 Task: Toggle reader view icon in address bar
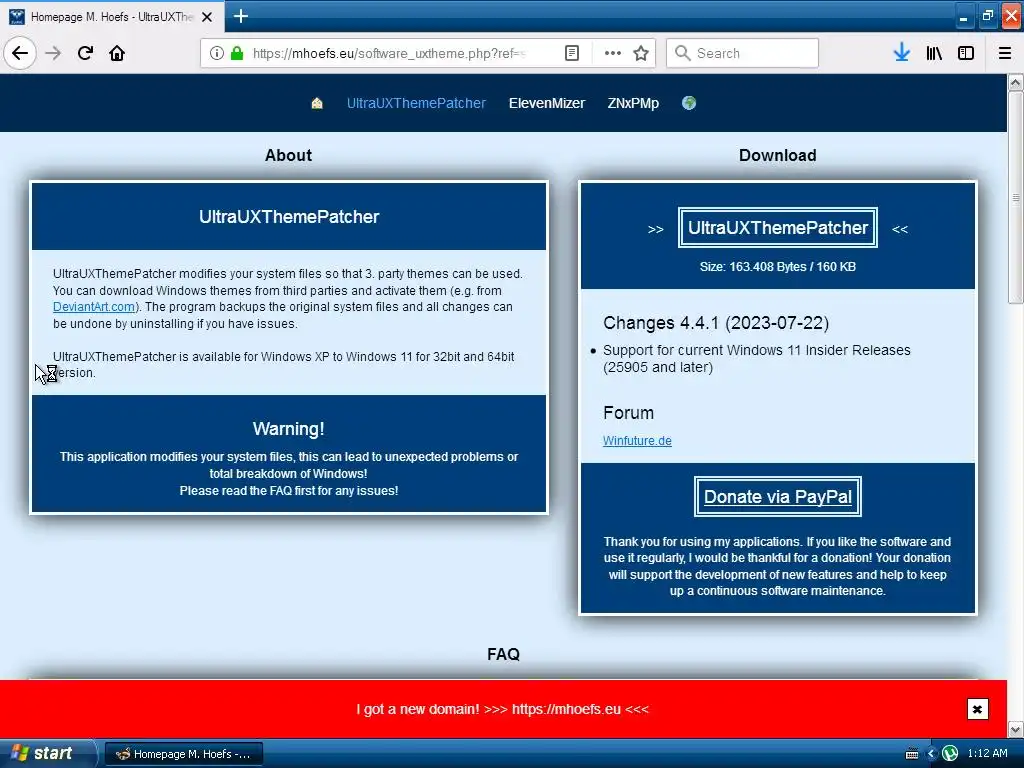pyautogui.click(x=571, y=53)
